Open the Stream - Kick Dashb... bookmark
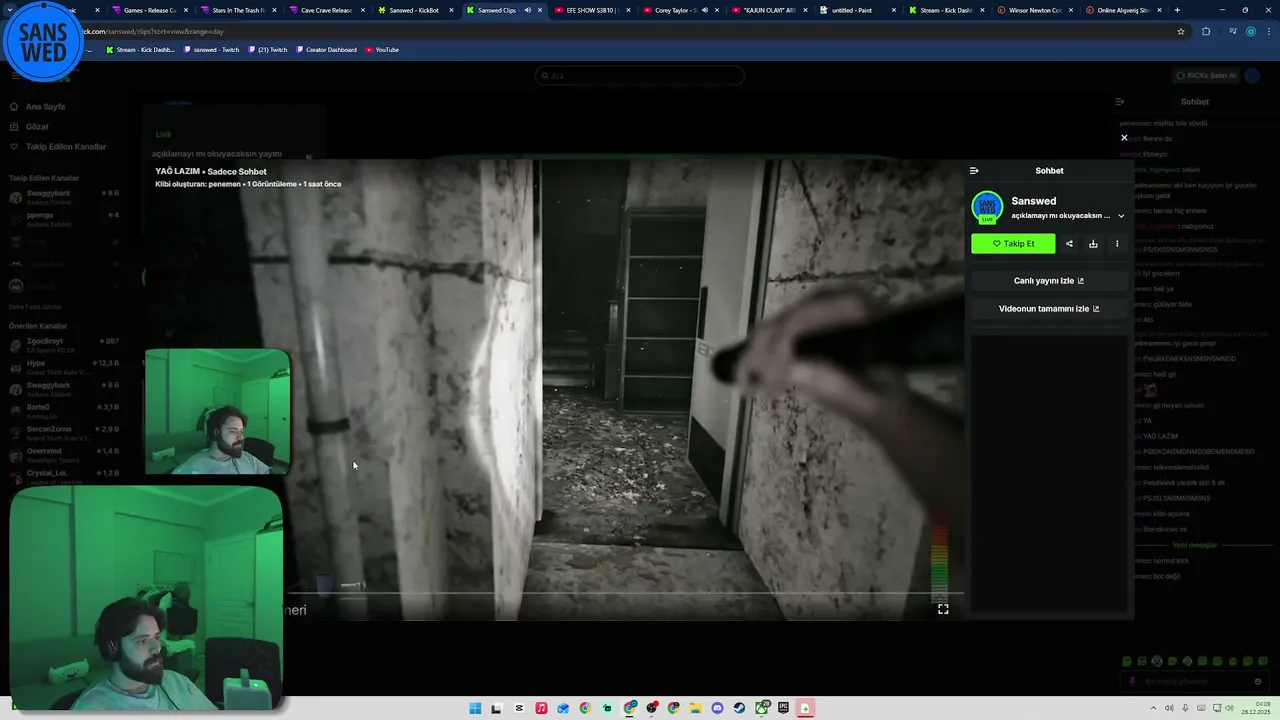The image size is (1280, 720). pyautogui.click(x=140, y=49)
